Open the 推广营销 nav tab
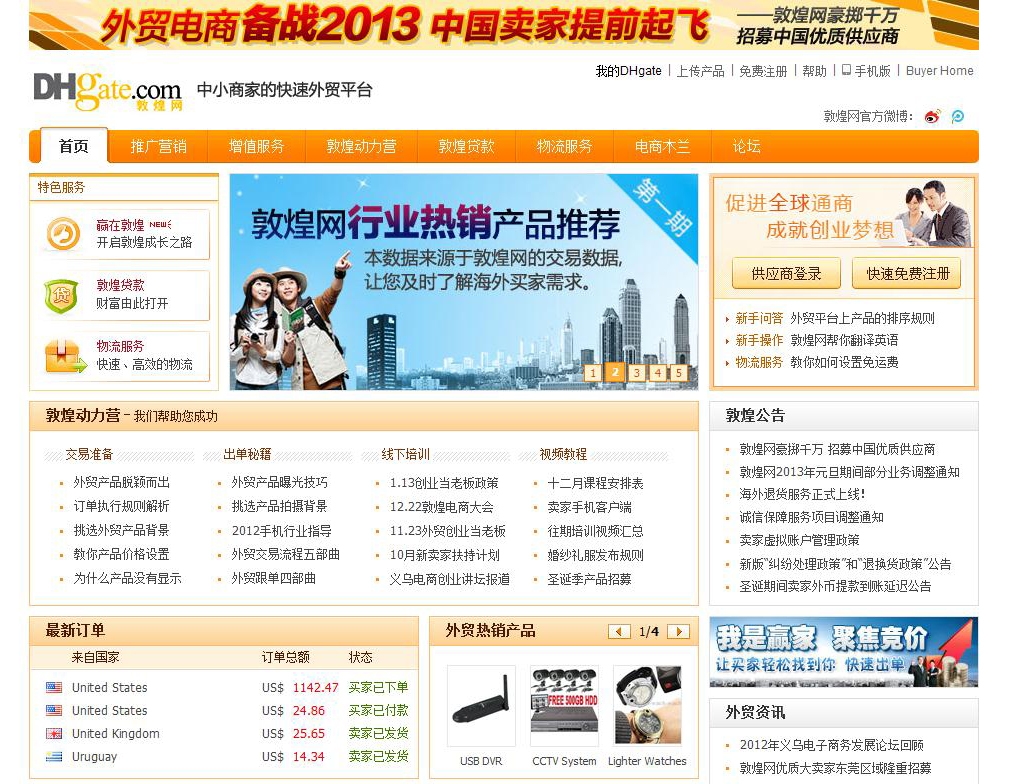 click(x=158, y=147)
